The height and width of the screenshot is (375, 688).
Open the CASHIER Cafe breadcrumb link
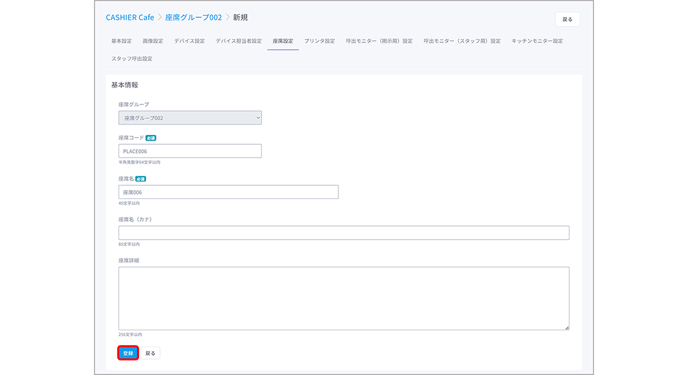click(x=130, y=18)
